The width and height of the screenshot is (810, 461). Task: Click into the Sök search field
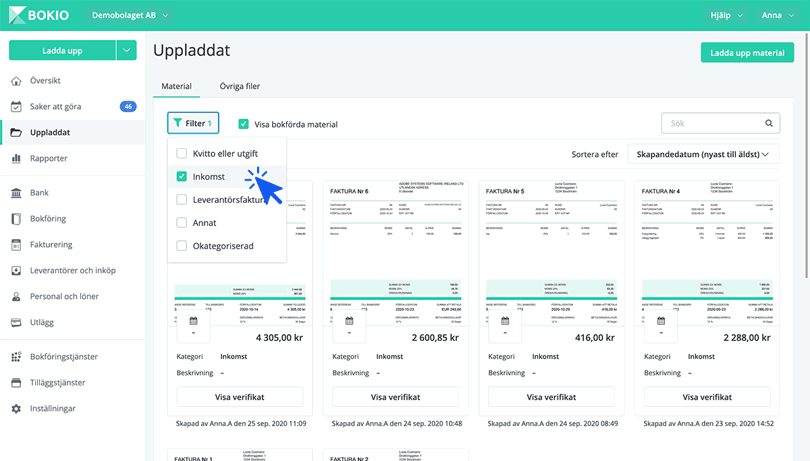[712, 124]
